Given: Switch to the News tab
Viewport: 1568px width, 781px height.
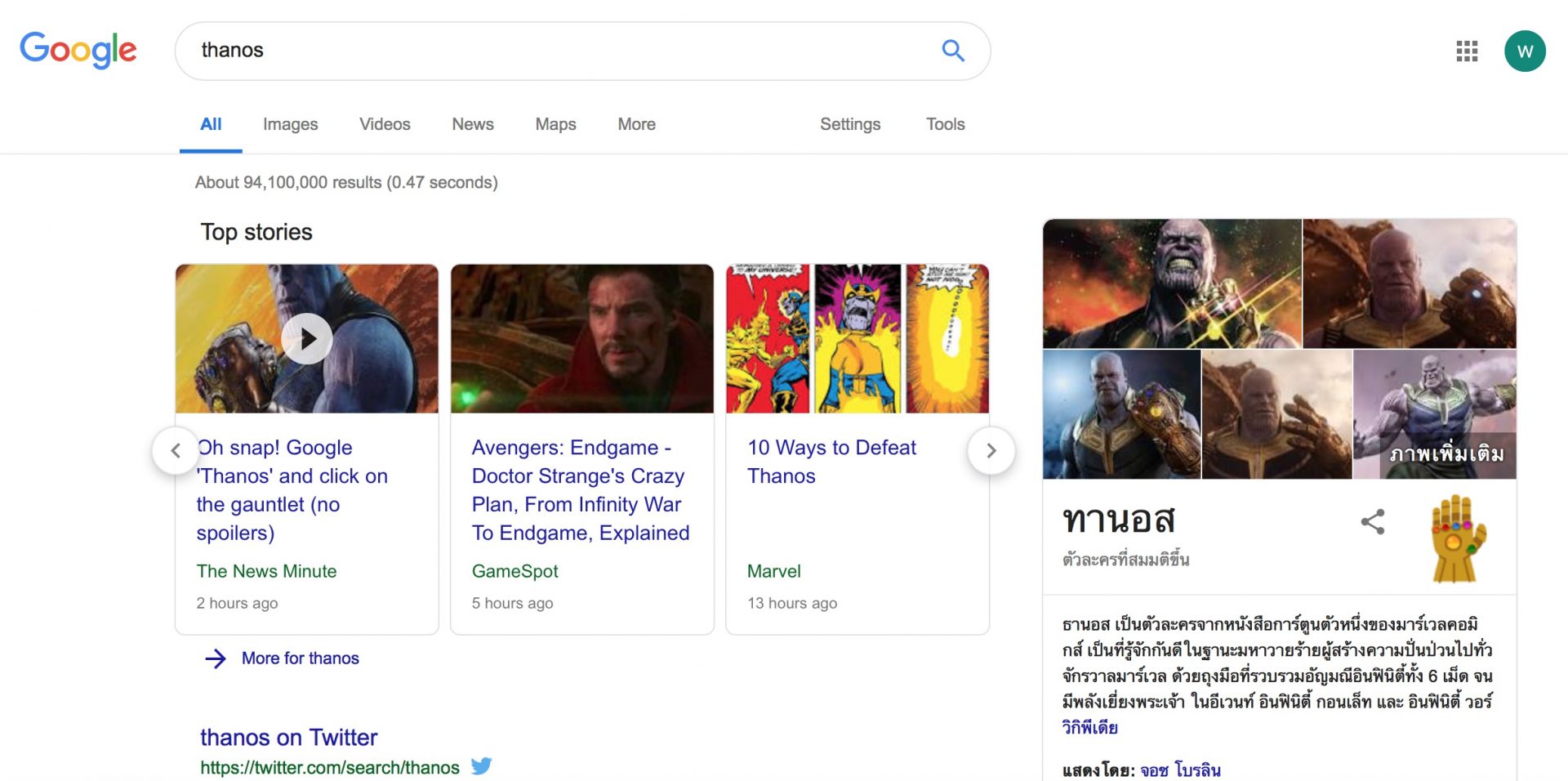Looking at the screenshot, I should click(x=473, y=124).
